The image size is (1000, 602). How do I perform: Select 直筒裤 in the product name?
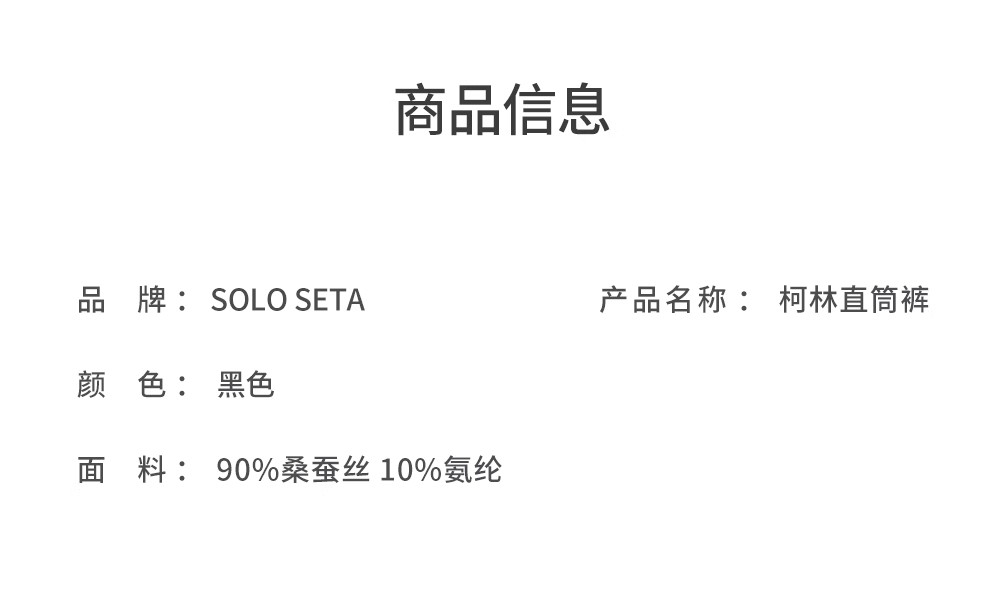coord(884,300)
